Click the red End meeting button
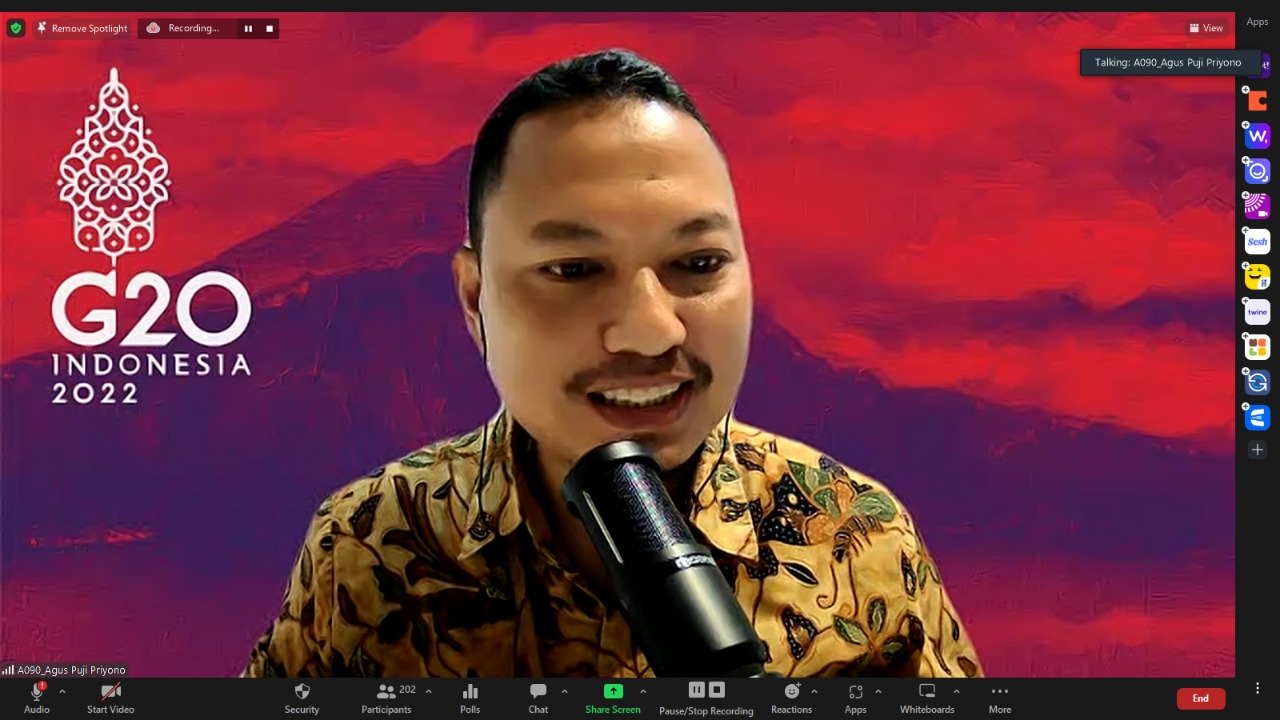Image resolution: width=1280 pixels, height=720 pixels. point(1200,698)
